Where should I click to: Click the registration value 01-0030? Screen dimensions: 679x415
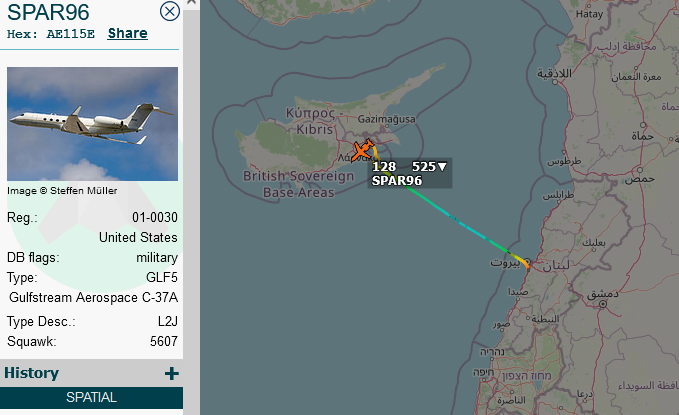point(155,217)
